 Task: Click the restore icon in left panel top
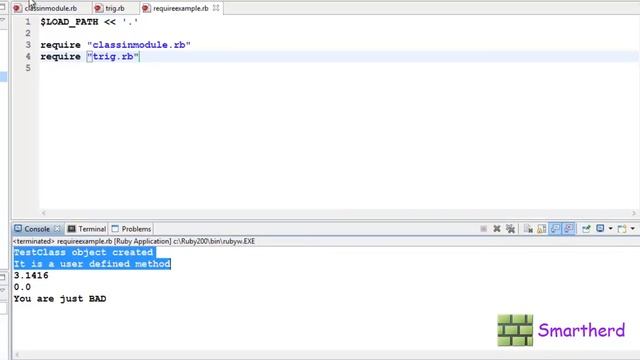[2, 7]
